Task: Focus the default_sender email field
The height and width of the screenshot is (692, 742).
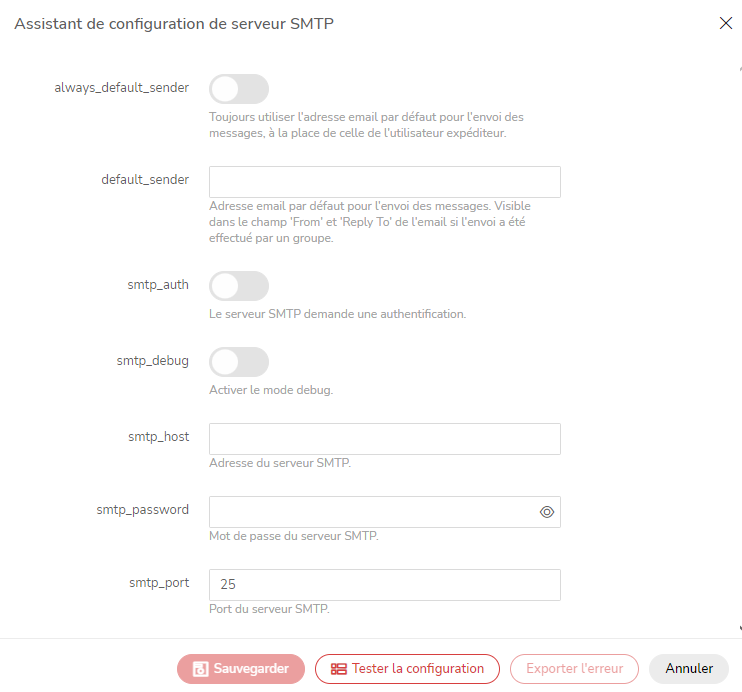Action: pos(385,182)
